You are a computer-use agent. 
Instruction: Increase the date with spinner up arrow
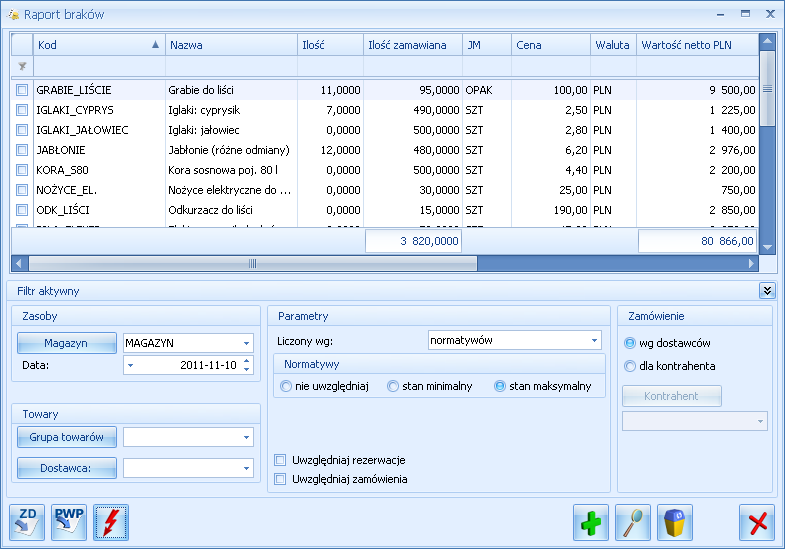(246, 361)
